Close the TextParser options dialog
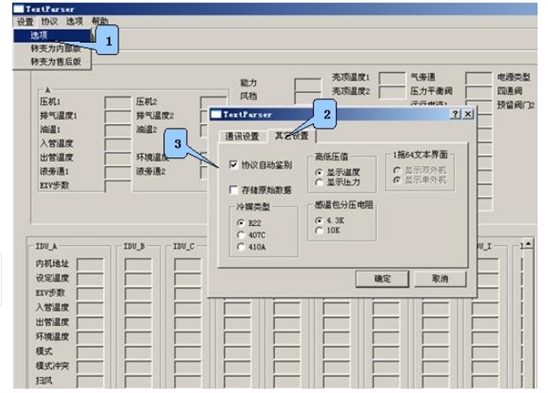Viewport: 548px width, 393px height. point(468,114)
